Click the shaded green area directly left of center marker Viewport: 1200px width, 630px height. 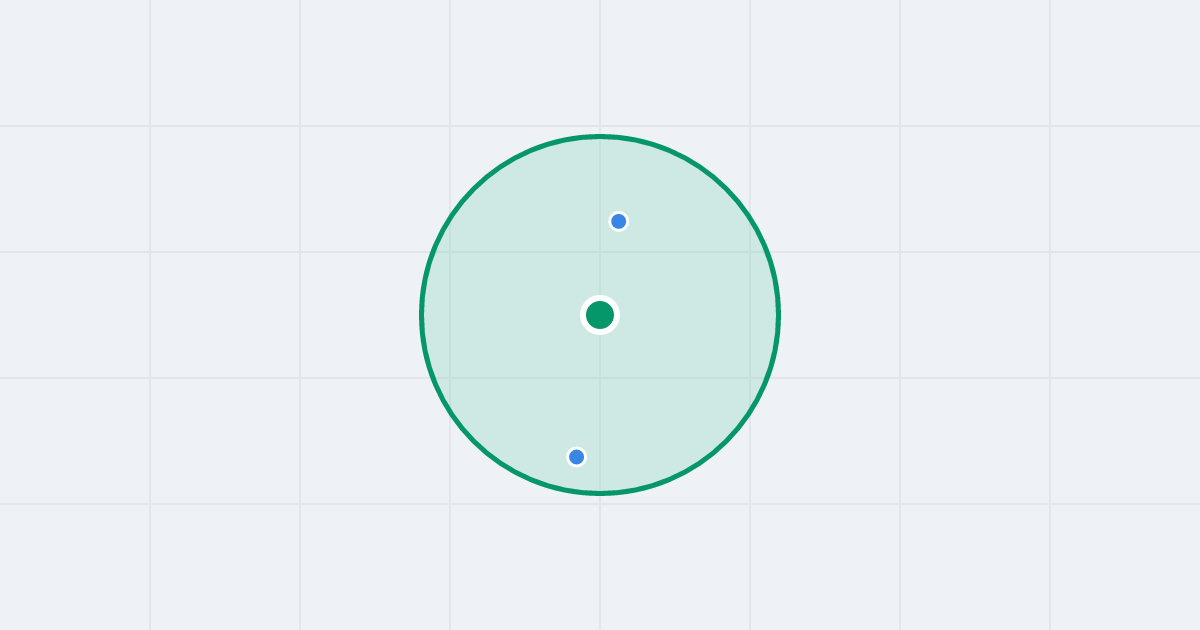pos(510,315)
